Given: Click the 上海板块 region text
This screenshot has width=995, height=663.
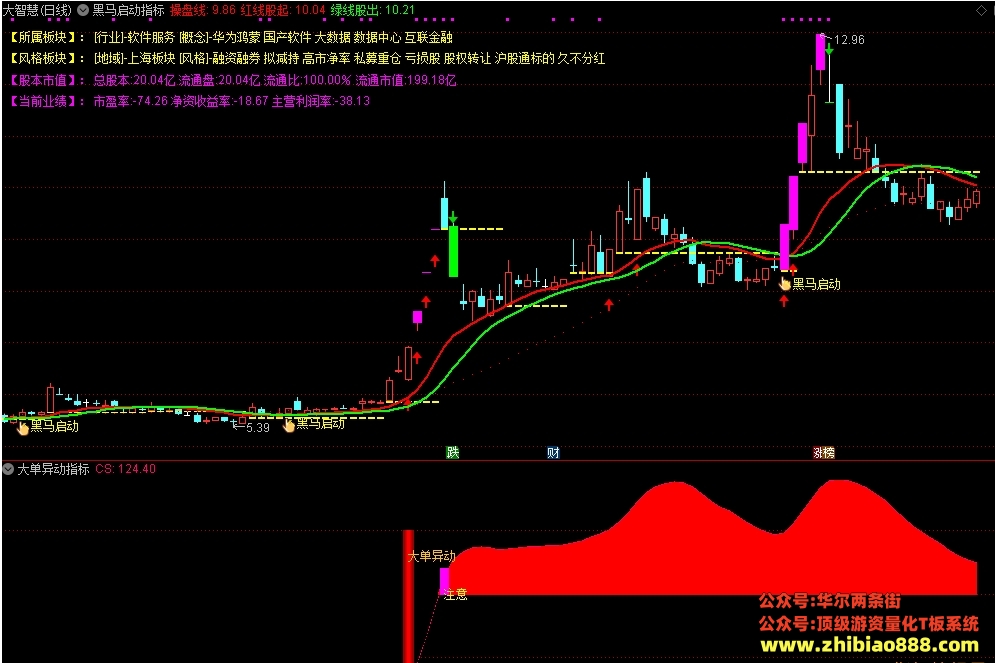Looking at the screenshot, I should coord(151,58).
